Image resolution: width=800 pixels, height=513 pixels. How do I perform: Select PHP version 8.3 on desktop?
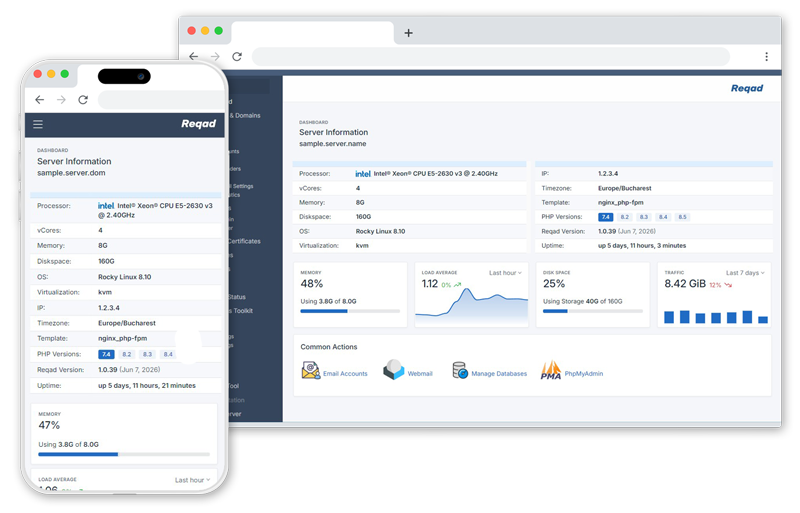644,217
